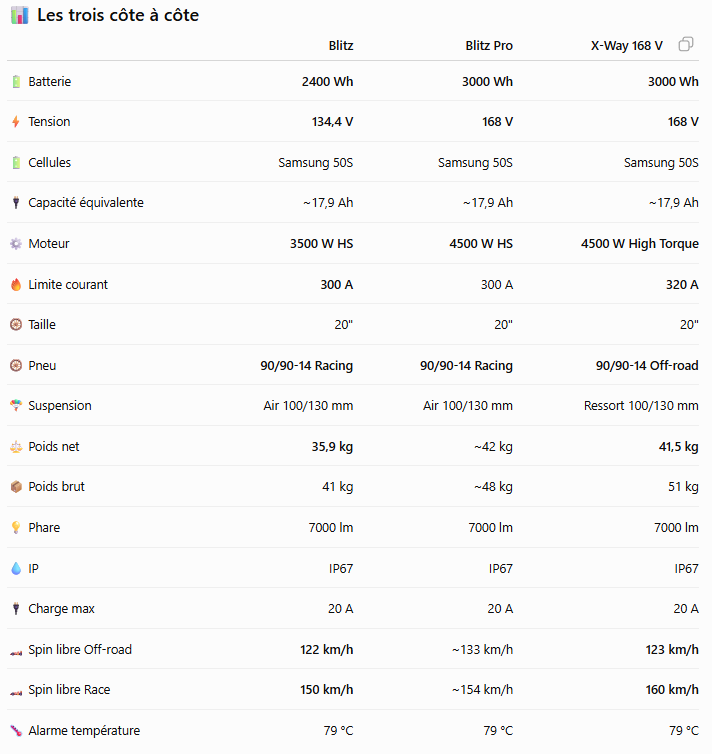This screenshot has width=712, height=754.
Task: Select the Blitz column header
Action: coord(341,46)
